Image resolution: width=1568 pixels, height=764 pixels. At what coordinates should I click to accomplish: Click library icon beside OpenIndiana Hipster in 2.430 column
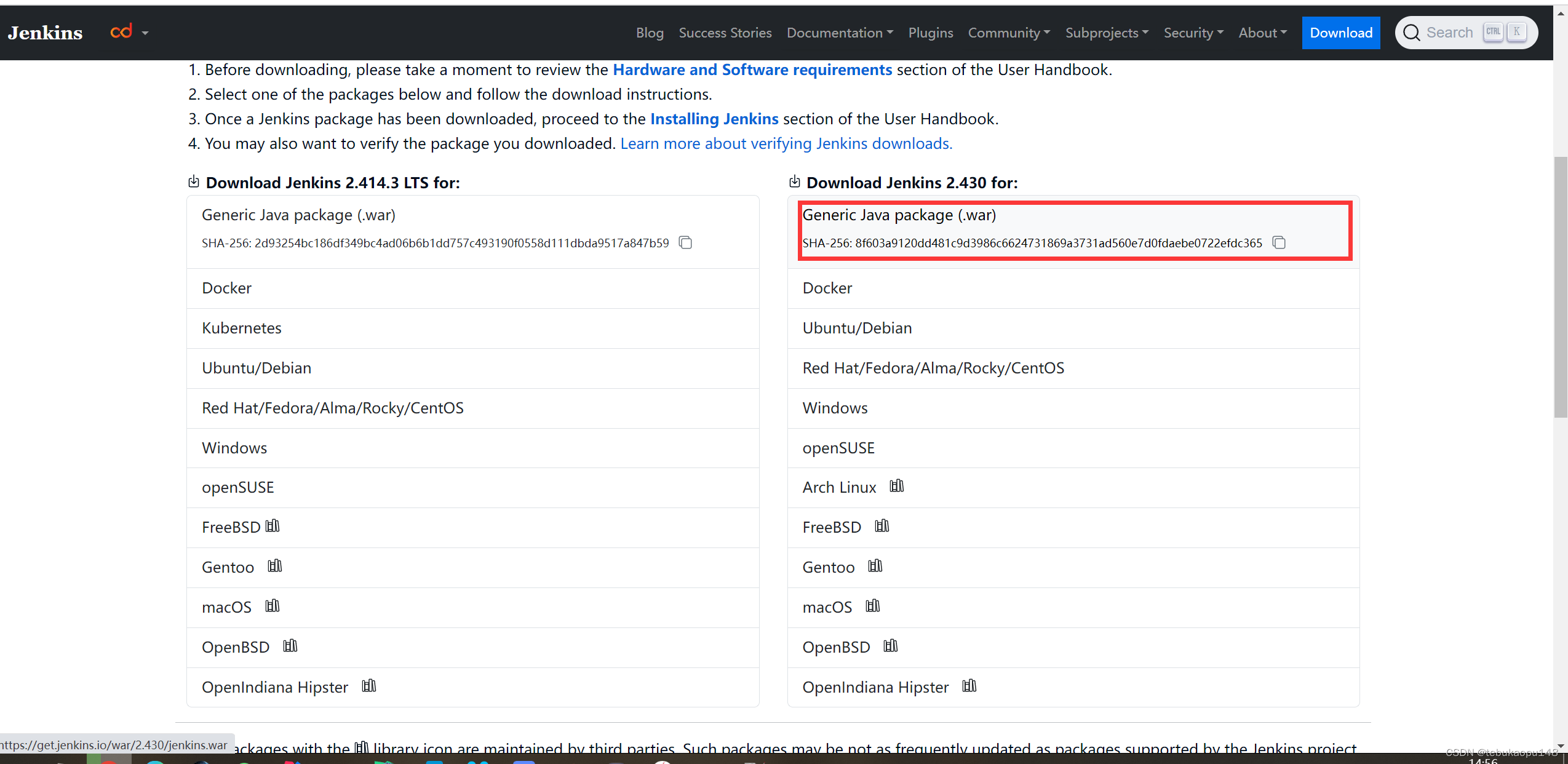(969, 686)
